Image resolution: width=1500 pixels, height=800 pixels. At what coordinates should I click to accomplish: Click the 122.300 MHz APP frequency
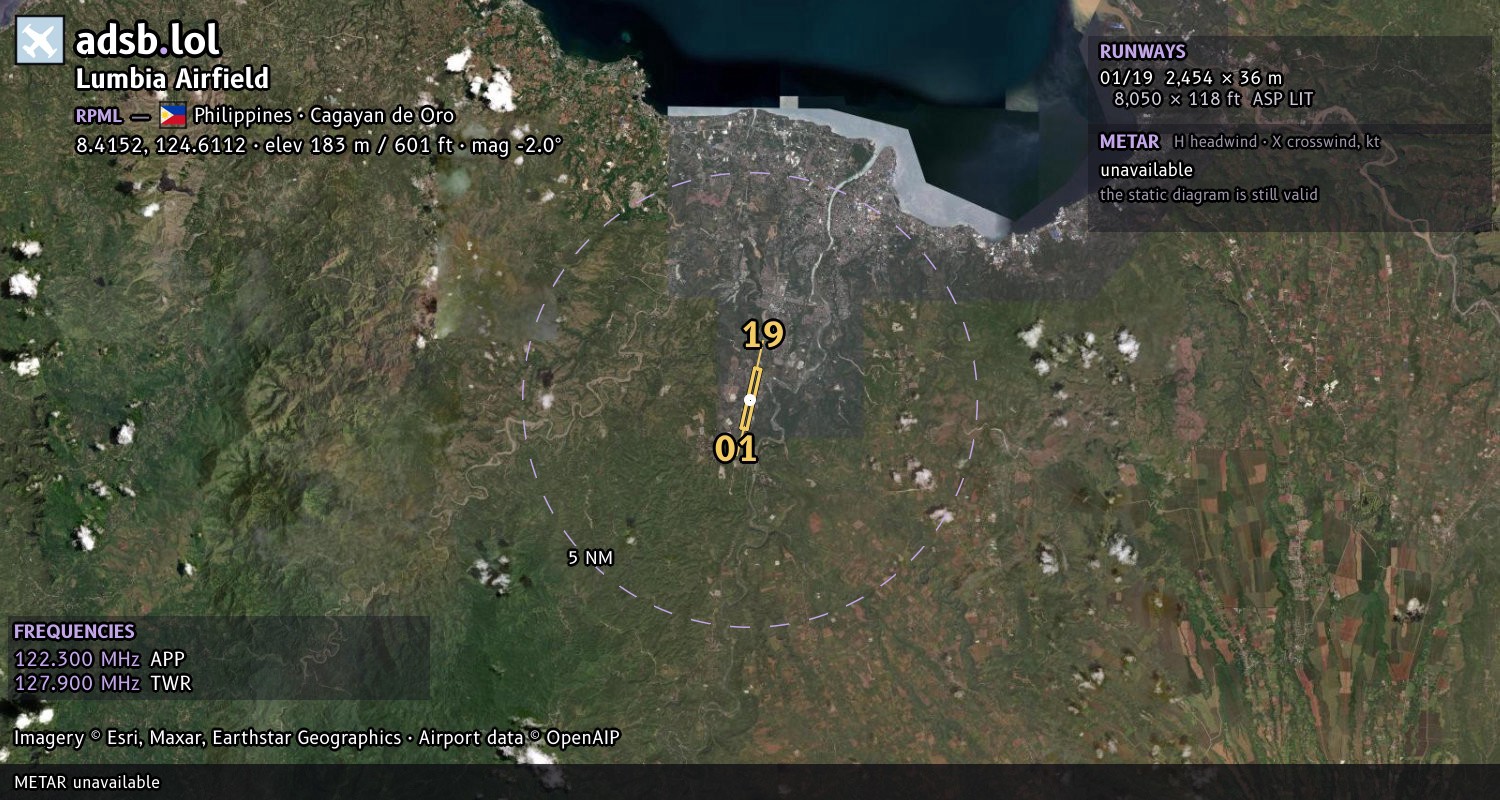99,659
